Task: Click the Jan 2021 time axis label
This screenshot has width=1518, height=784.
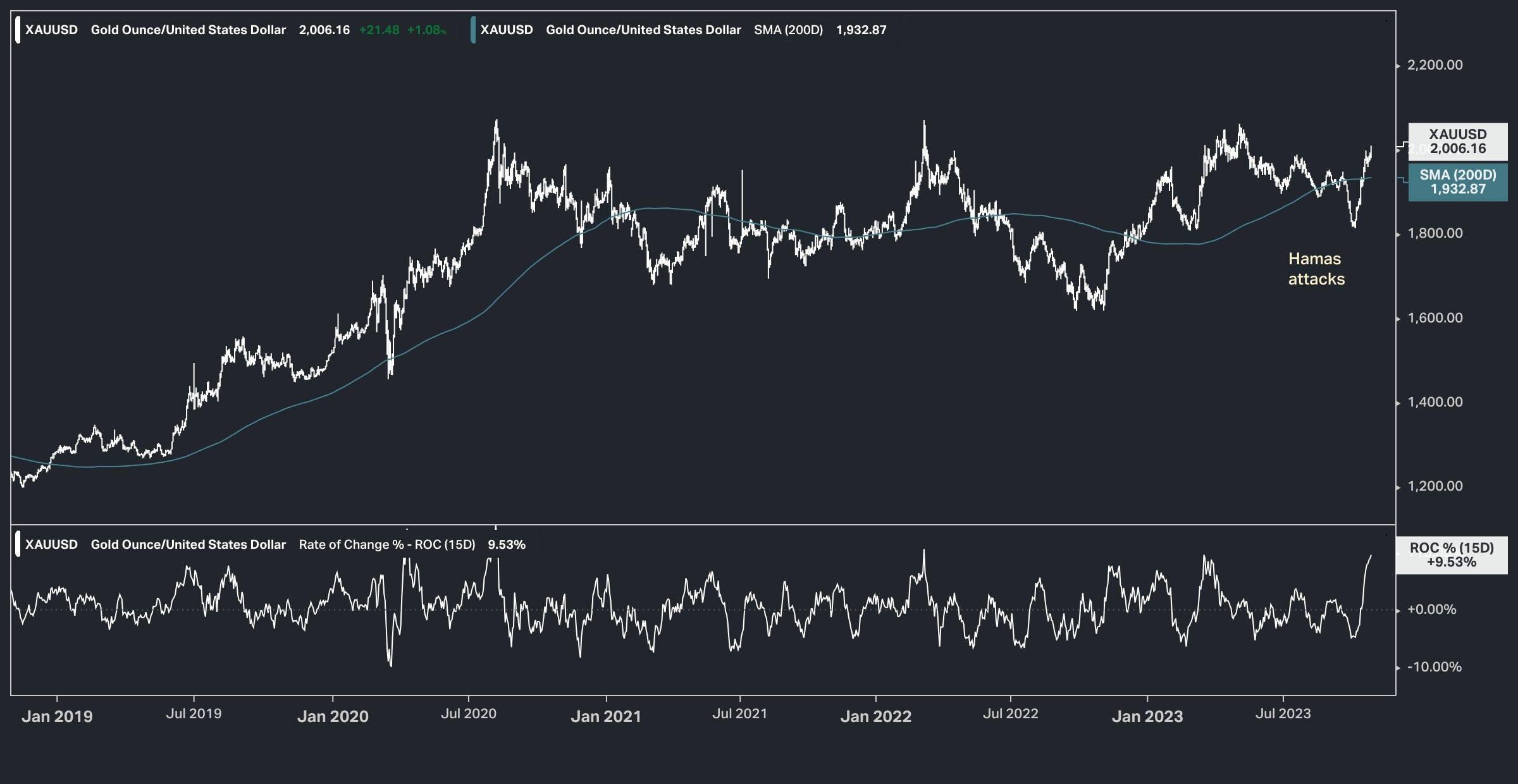Action: pyautogui.click(x=606, y=716)
